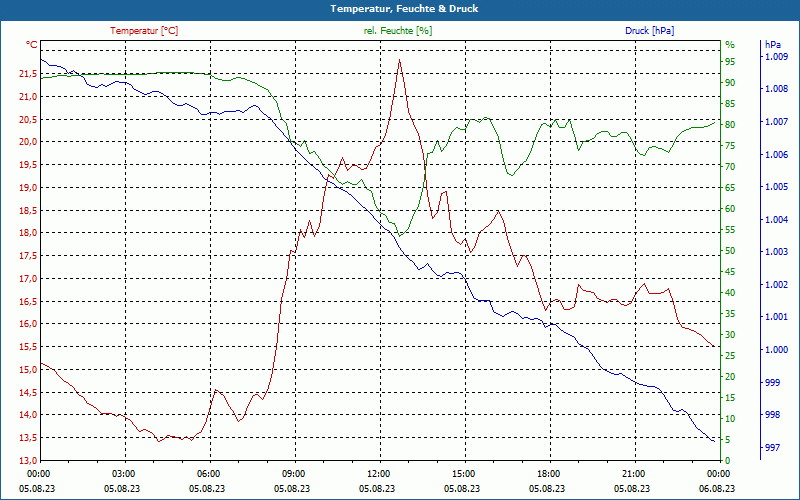The image size is (800, 500).
Task: Click the '15:00' time axis label
Action: click(463, 473)
